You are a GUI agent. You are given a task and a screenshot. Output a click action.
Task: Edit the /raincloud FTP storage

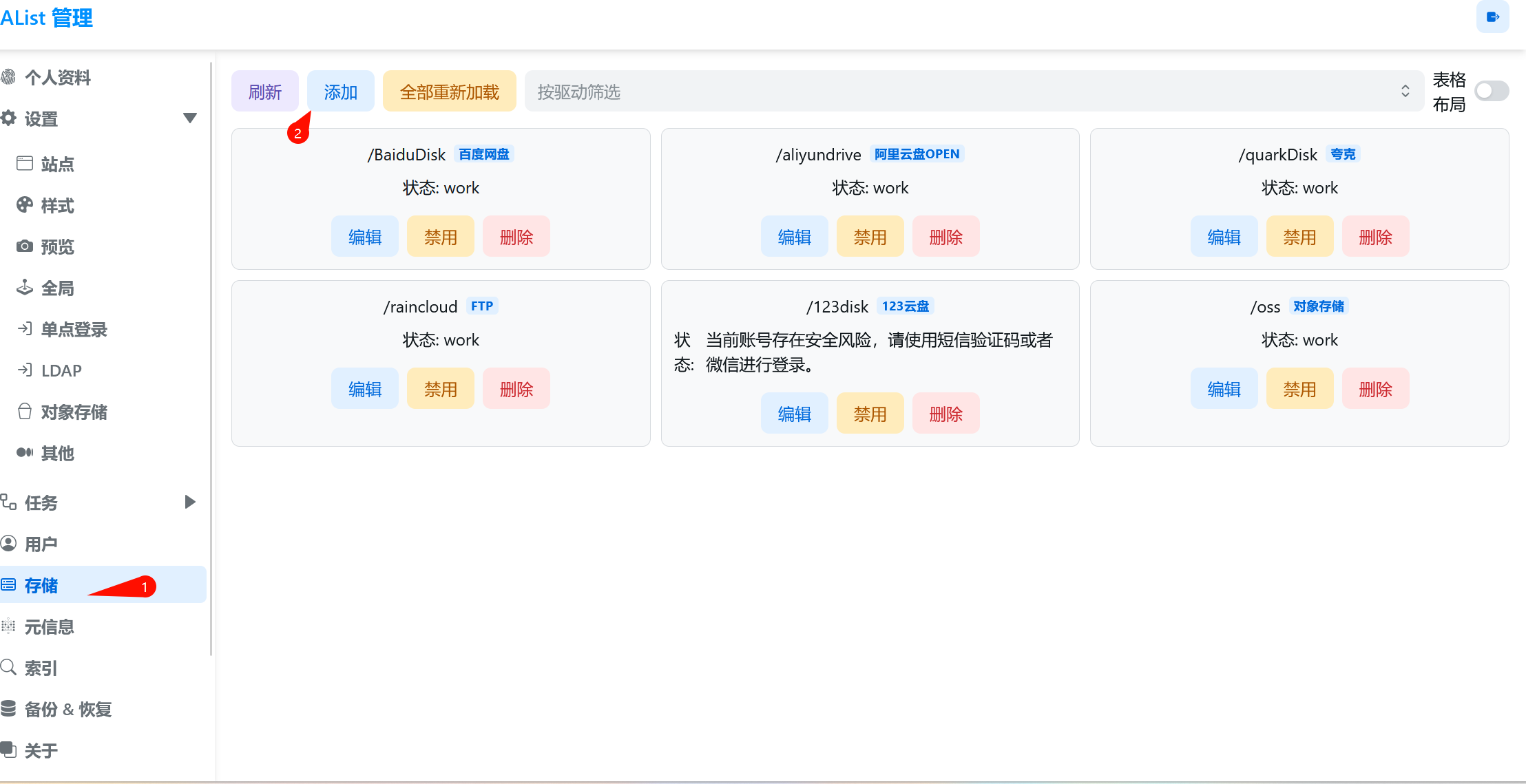pos(365,389)
